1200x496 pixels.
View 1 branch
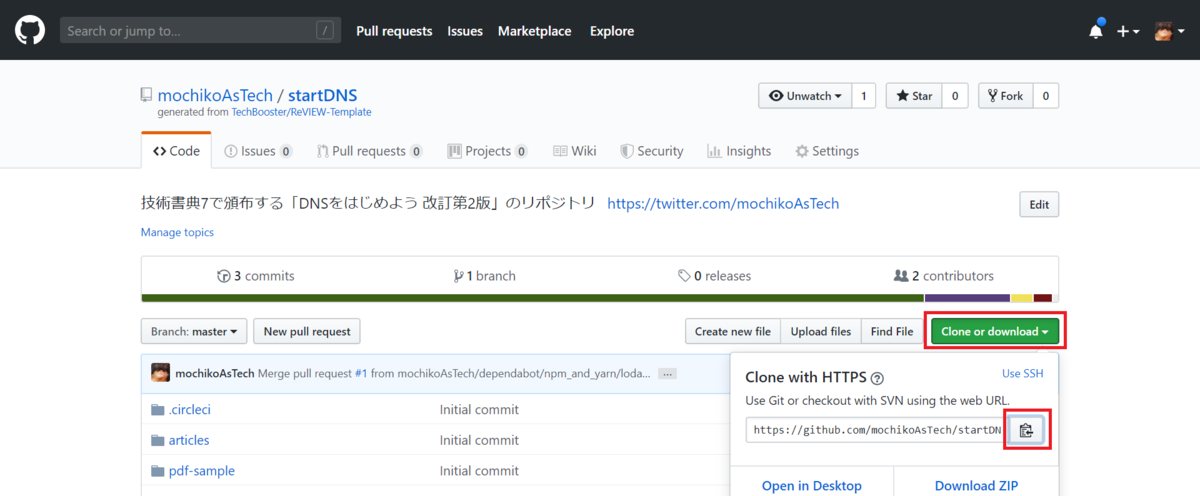[484, 276]
